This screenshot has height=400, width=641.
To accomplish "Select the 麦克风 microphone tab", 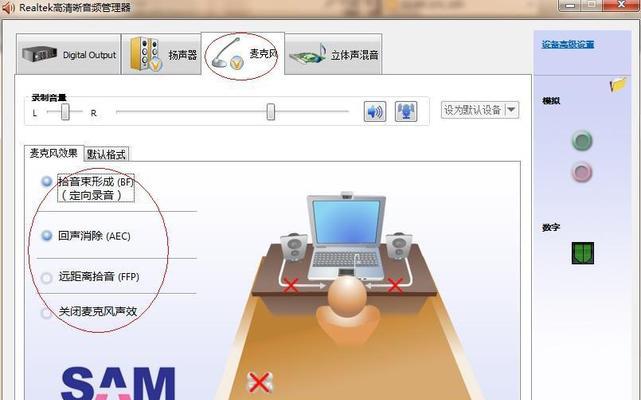I will click(x=243, y=54).
